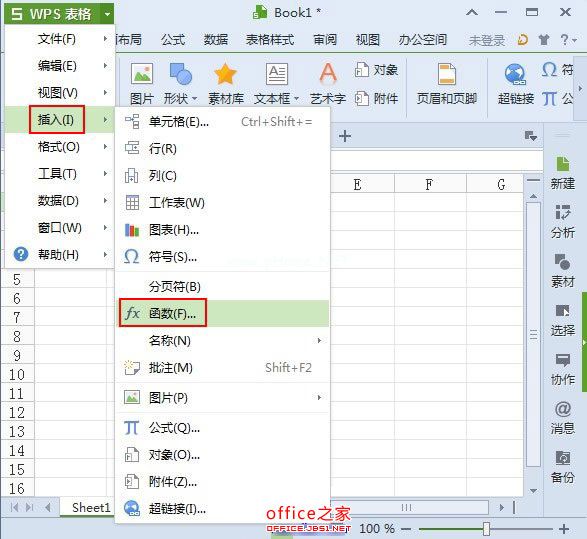
Task: Open the WPS 表格 dropdown arrow
Action: click(x=107, y=14)
